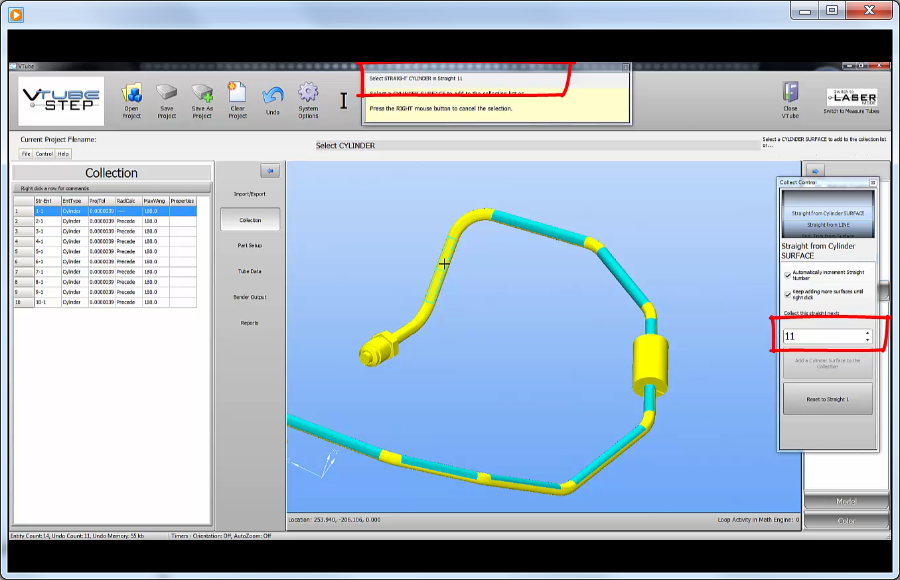The height and width of the screenshot is (580, 900).
Task: Toggle Automatically increment Straight Number checkbox
Action: (x=787, y=273)
